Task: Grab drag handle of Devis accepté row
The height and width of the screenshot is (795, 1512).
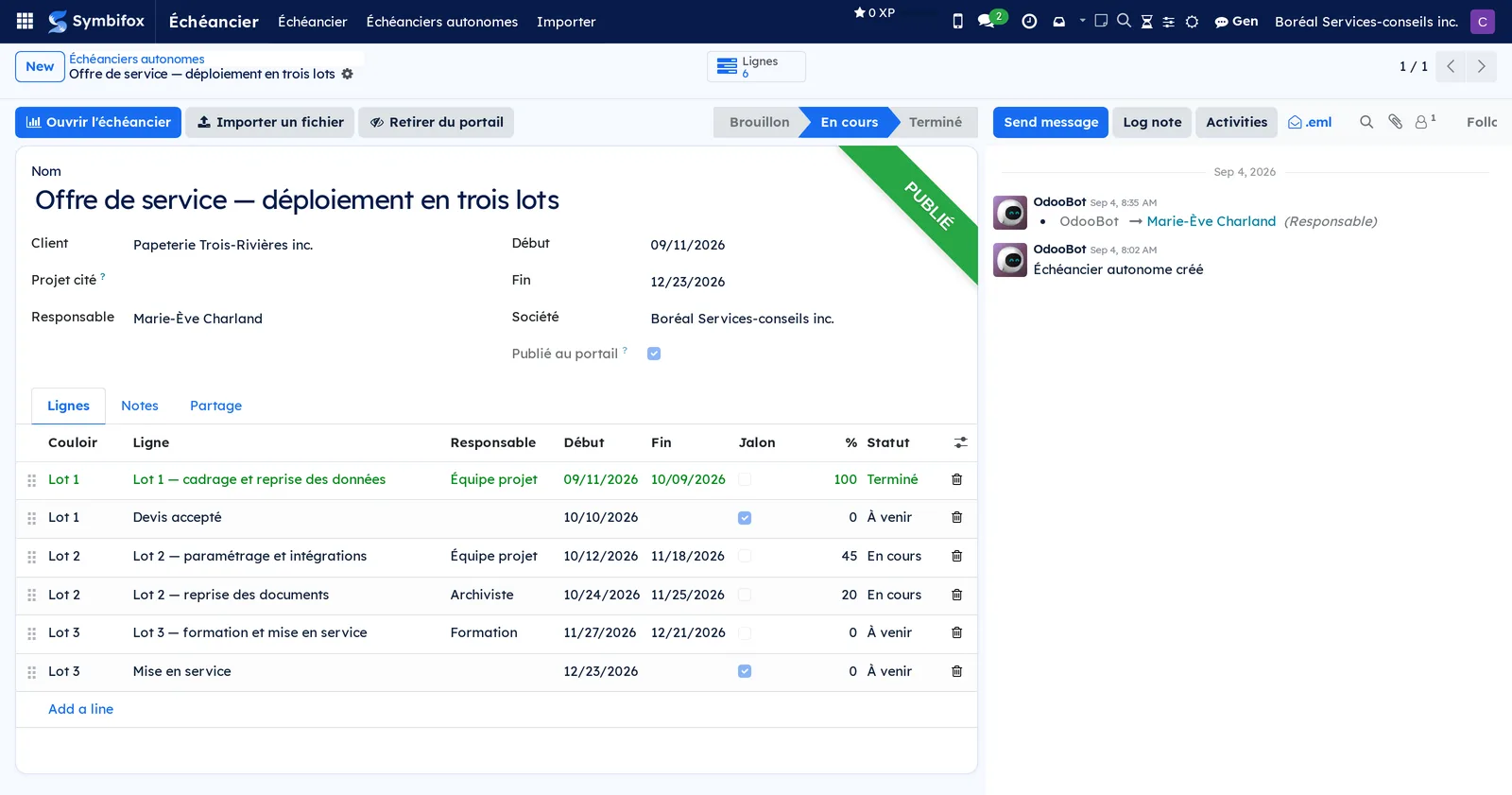Action: 31,518
